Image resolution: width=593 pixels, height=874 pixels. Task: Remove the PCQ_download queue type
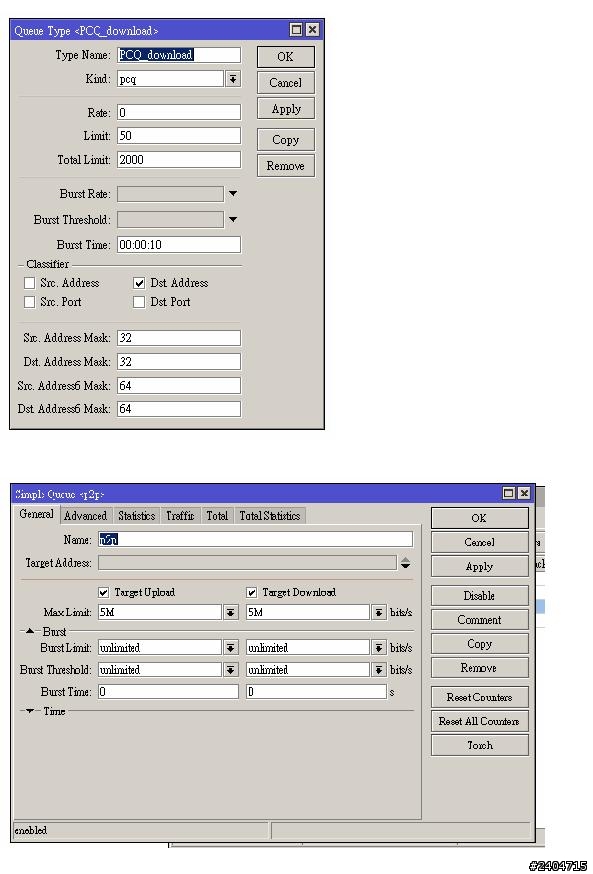tap(285, 166)
